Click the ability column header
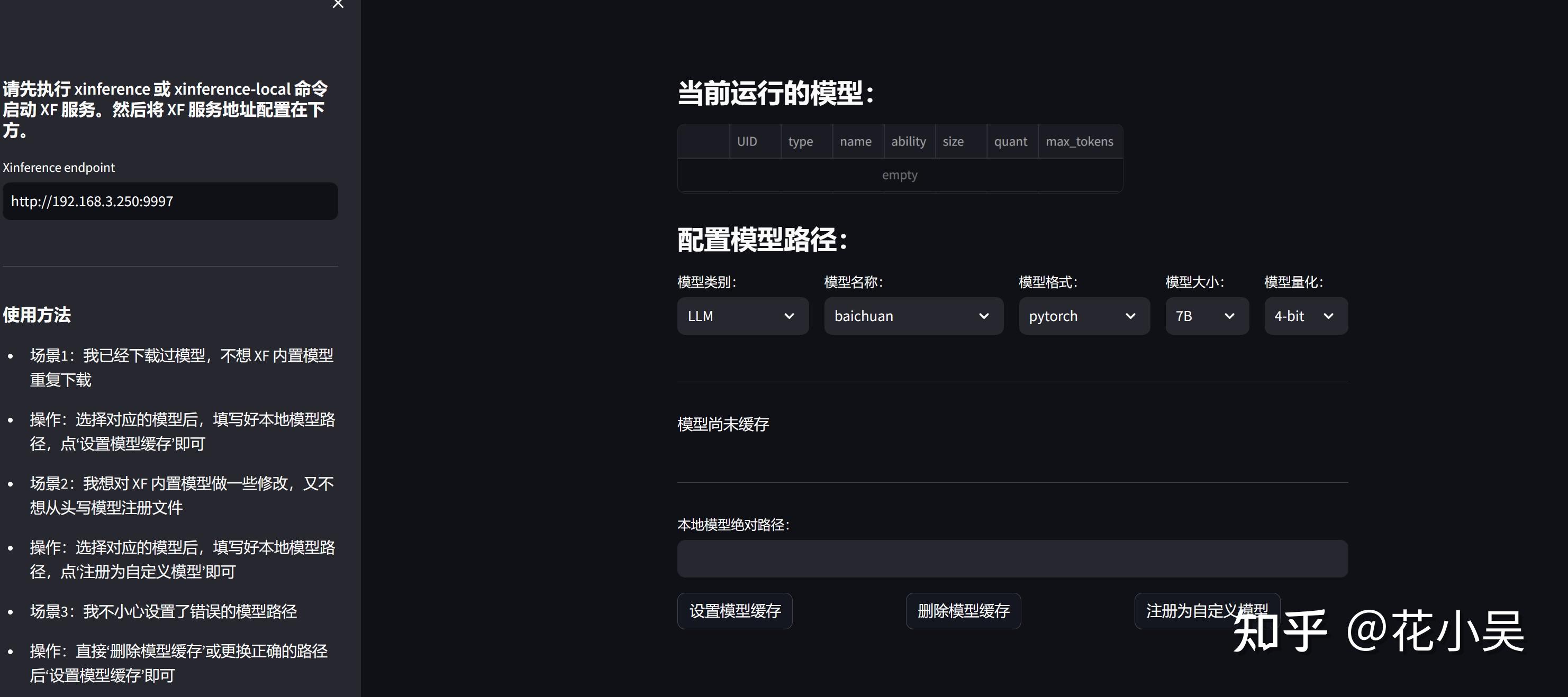1568x697 pixels. [x=909, y=142]
